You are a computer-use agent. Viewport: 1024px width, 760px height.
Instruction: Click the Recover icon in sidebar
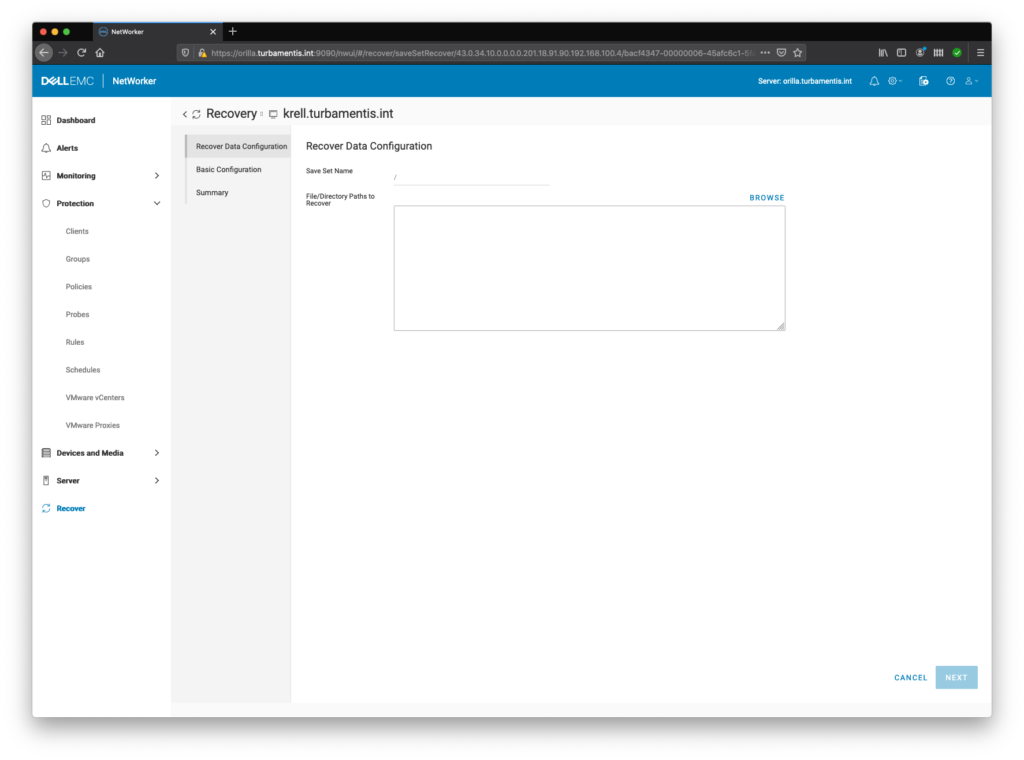point(46,508)
